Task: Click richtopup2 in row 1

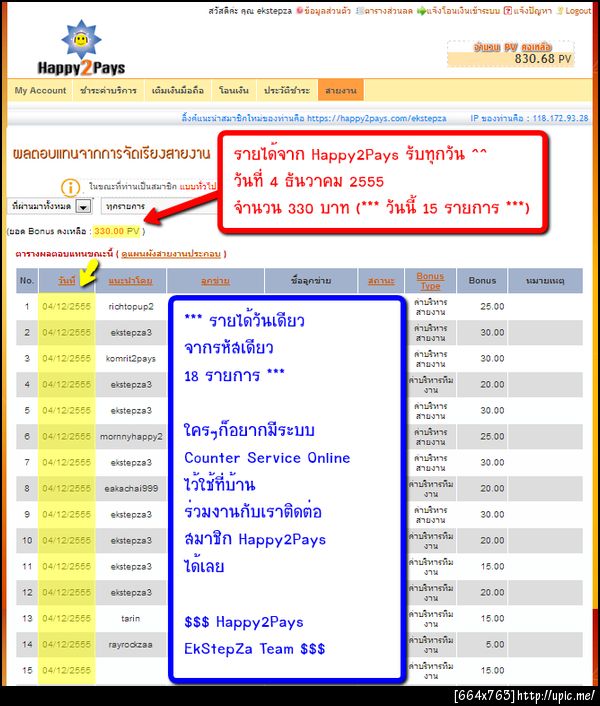Action: (x=131, y=306)
